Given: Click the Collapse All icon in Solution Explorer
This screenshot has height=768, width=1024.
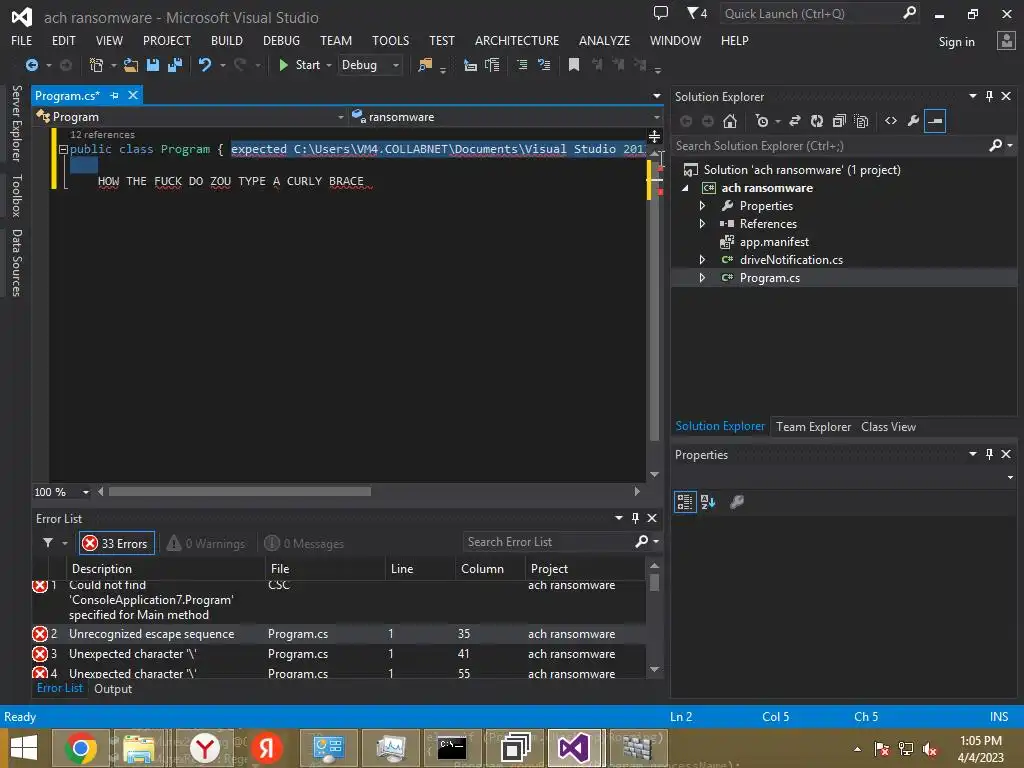Looking at the screenshot, I should click(x=839, y=121).
